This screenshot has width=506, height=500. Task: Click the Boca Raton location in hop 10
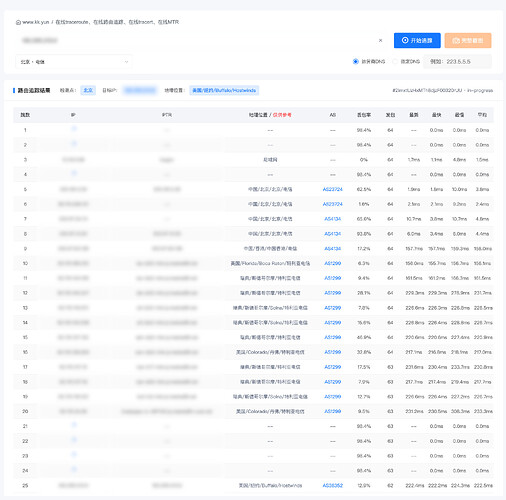tap(270, 263)
